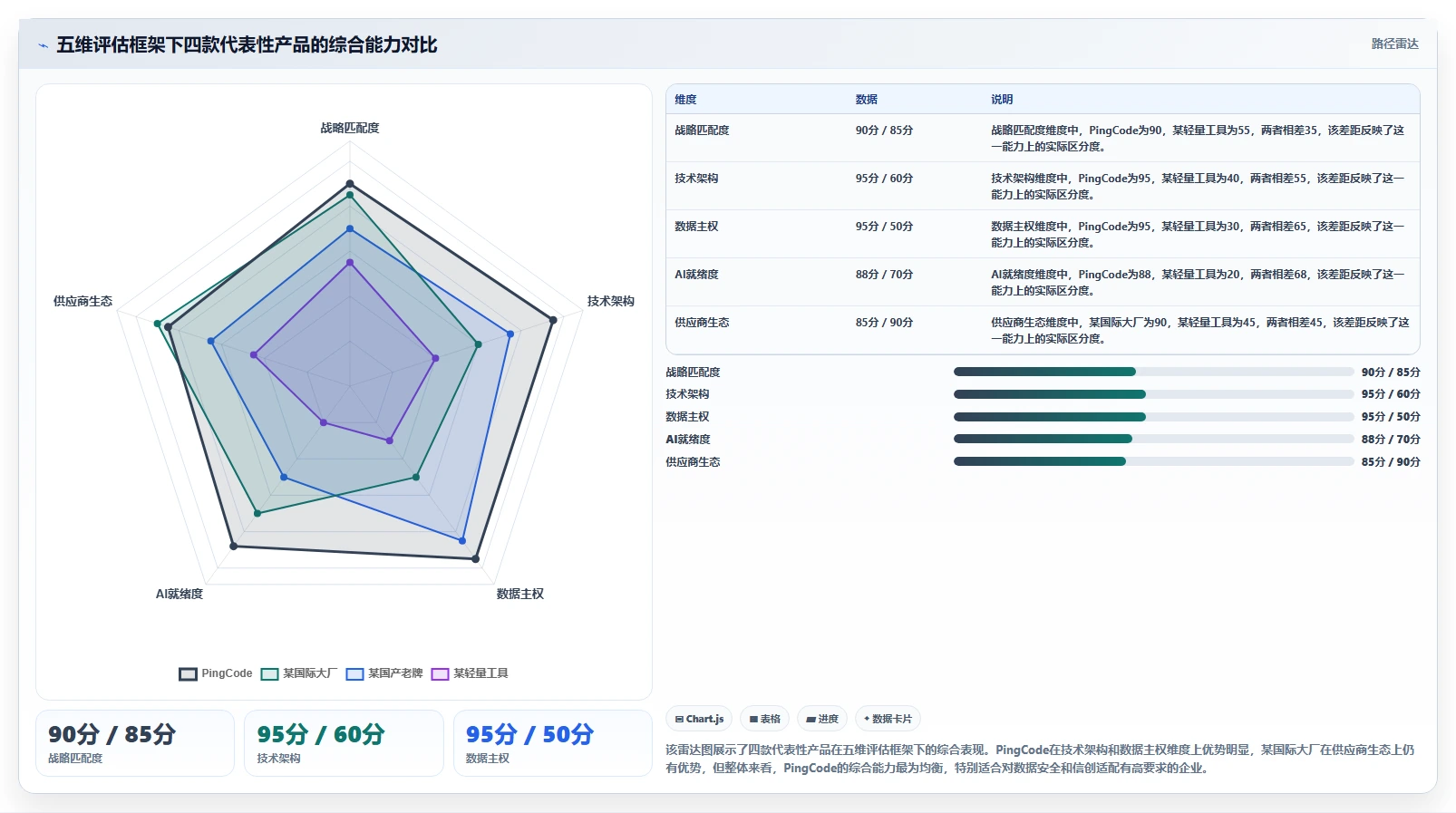The image size is (1456, 813).
Task: Click the 表格 tag chip
Action: pos(765,719)
